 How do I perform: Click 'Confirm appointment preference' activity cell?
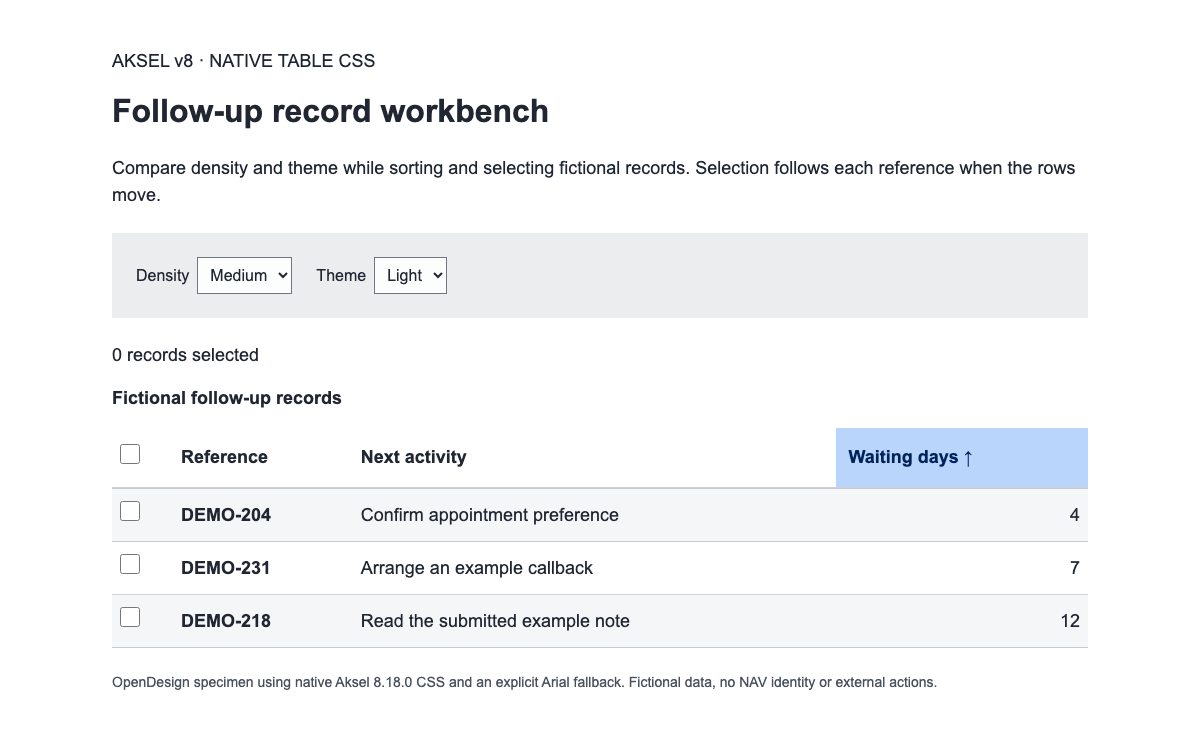(x=490, y=515)
